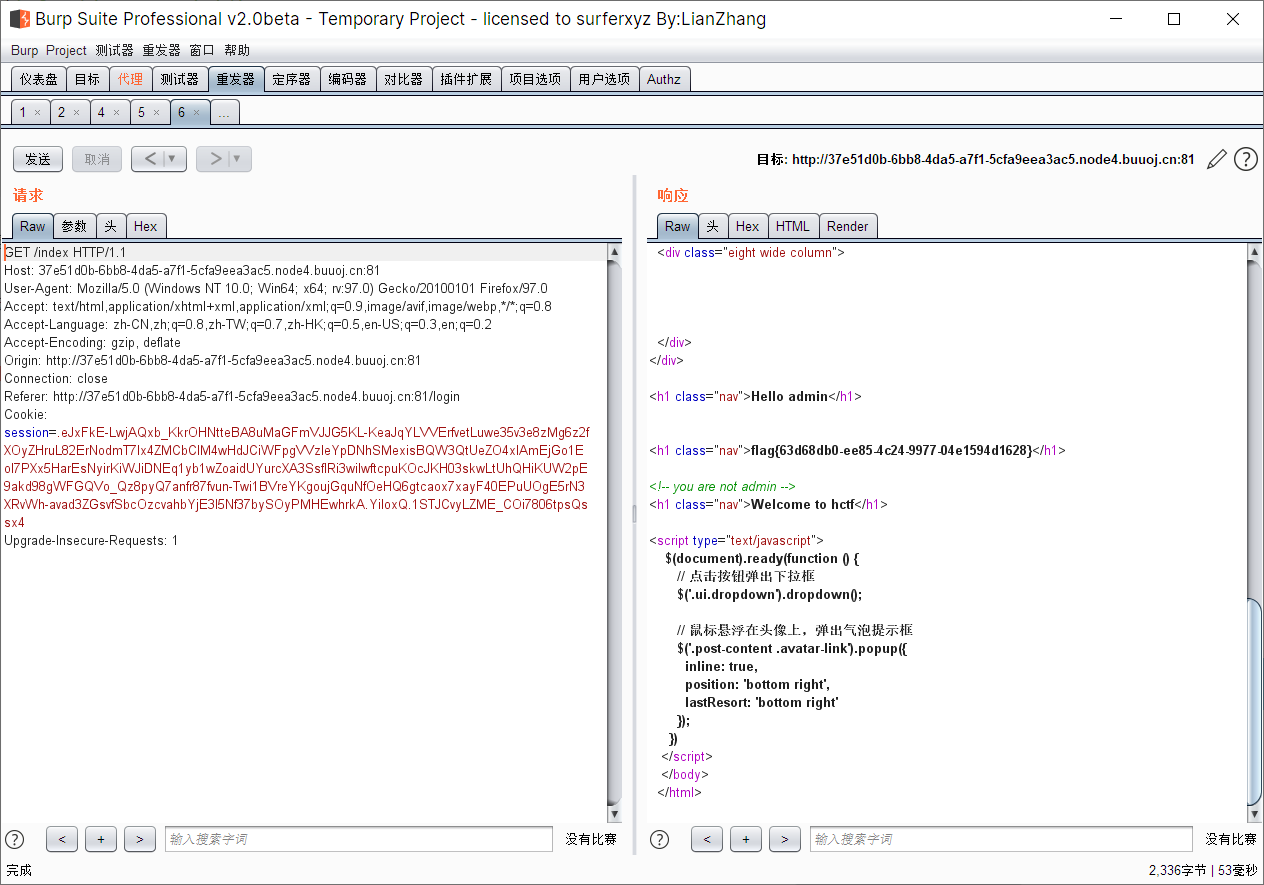Go to previous request with < button
Viewport: 1264px width, 885px height.
point(149,159)
